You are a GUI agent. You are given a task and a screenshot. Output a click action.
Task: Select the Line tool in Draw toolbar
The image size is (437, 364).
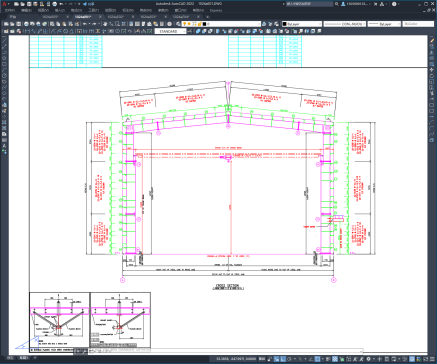[4, 40]
